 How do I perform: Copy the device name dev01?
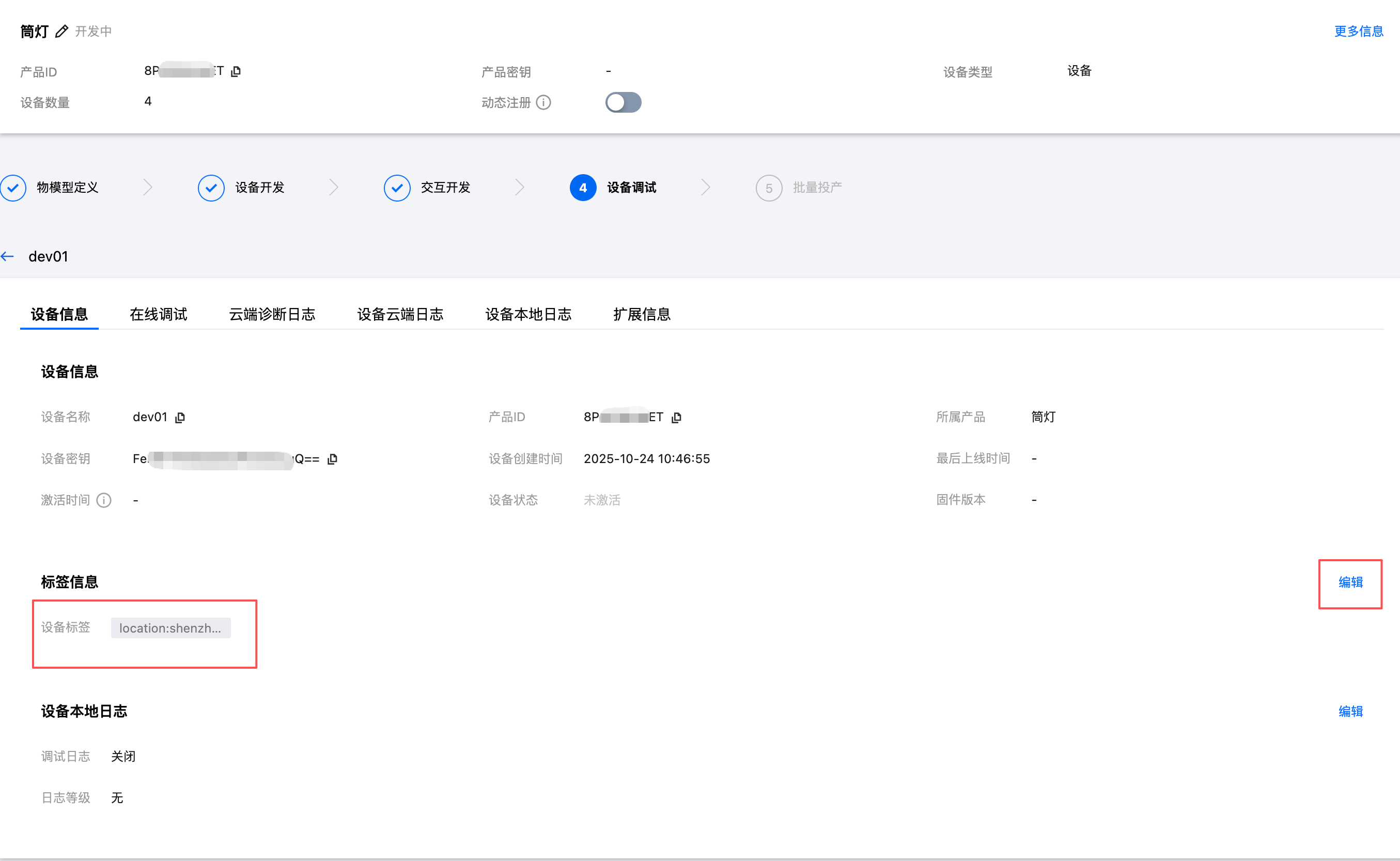tap(180, 418)
